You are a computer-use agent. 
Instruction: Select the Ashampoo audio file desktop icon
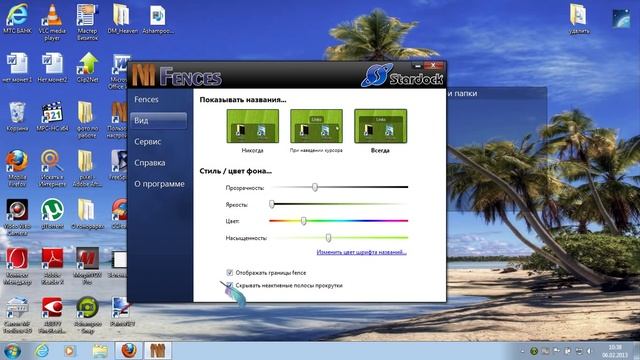tap(158, 19)
